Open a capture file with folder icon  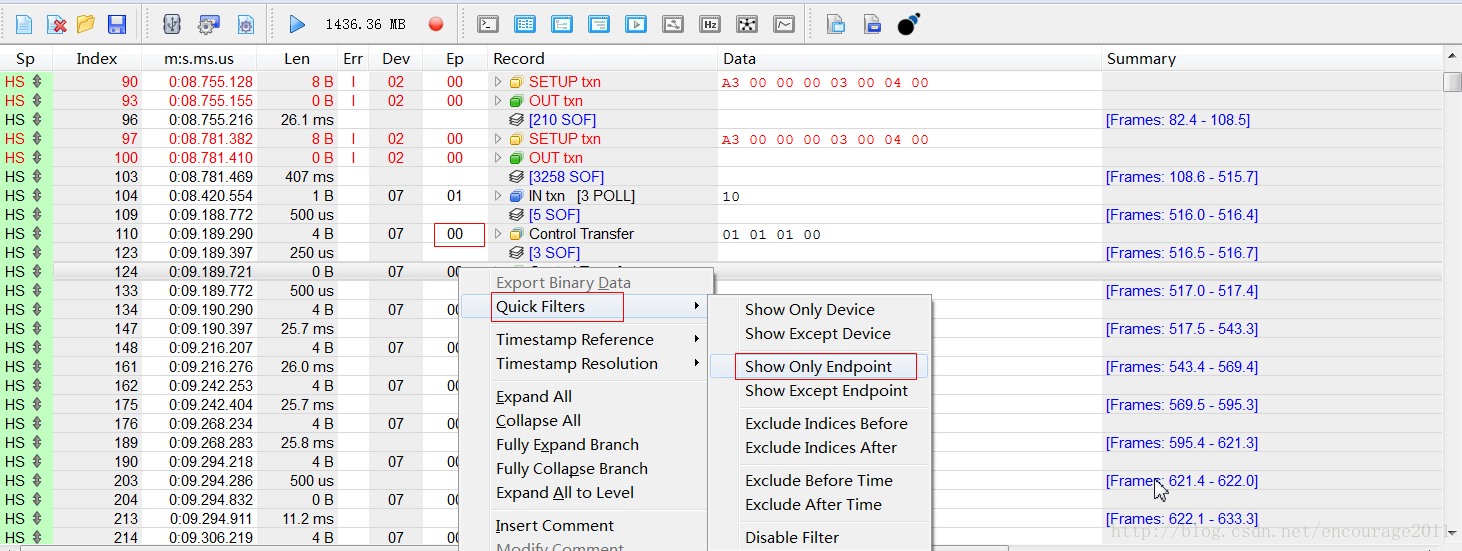(x=86, y=24)
